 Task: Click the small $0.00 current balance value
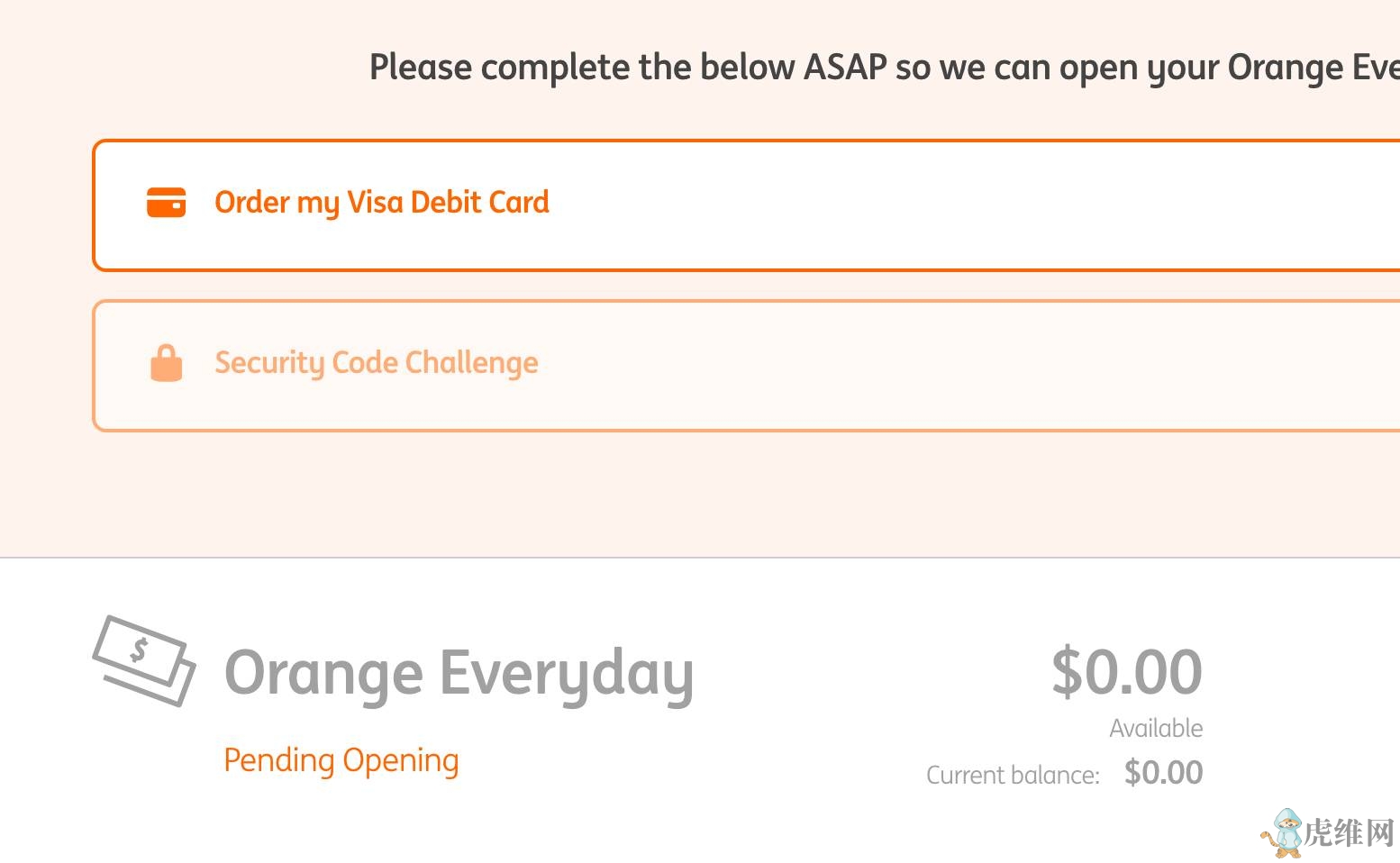tap(1163, 773)
